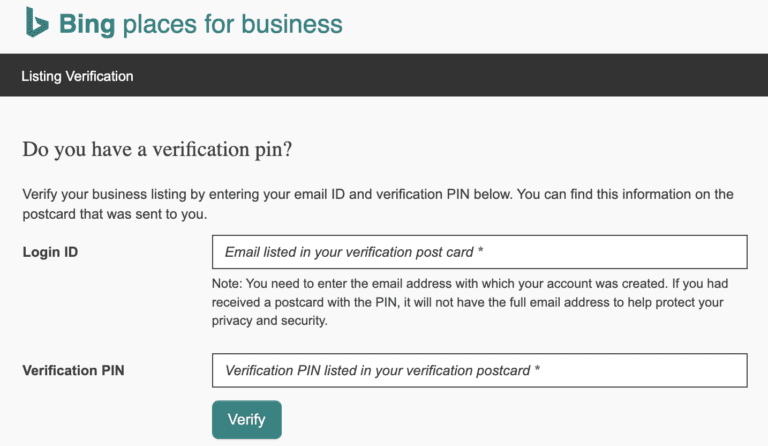Viewport: 768px width, 446px height.
Task: Click the PIN placeholder's required asterisk
Action: click(x=537, y=370)
